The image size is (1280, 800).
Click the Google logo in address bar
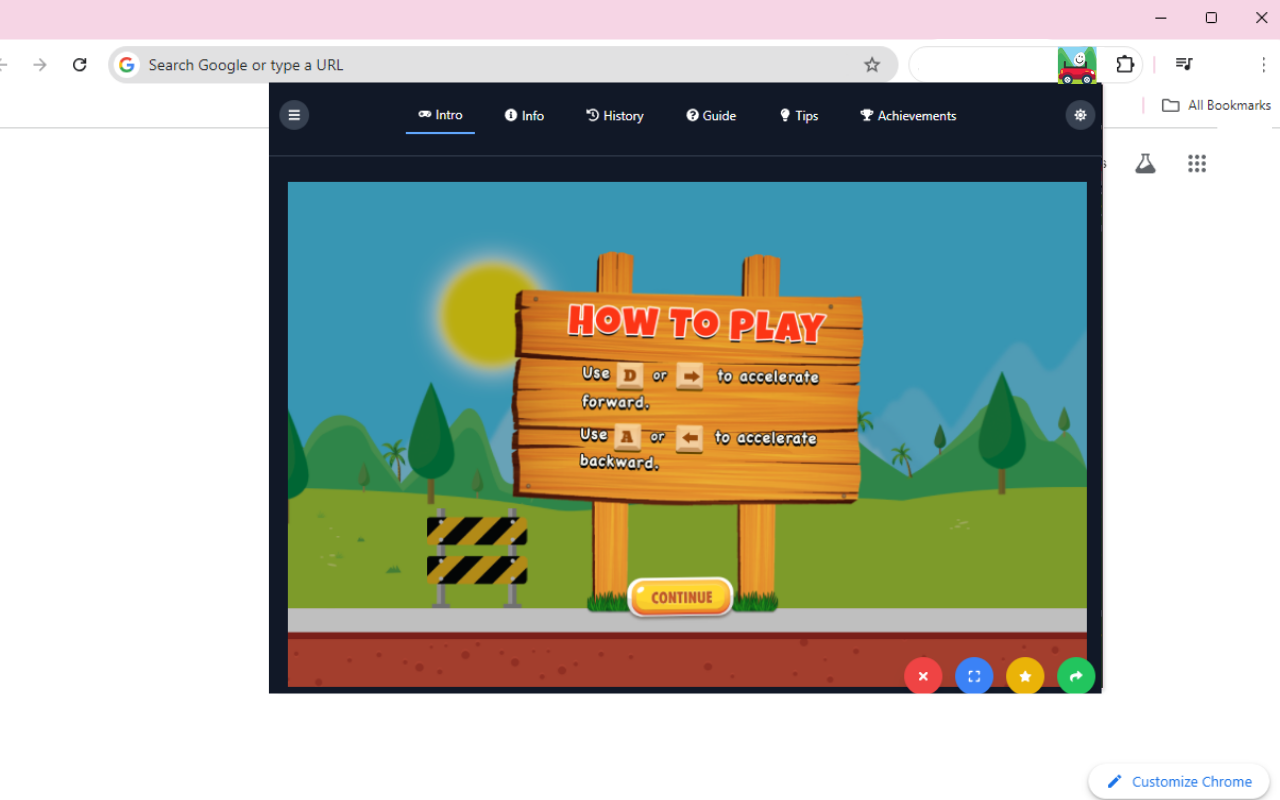[x=127, y=65]
